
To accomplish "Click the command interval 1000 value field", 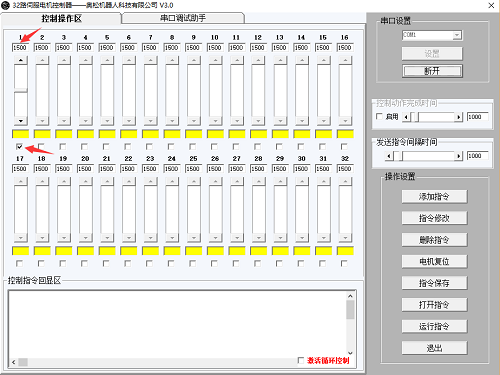I will pyautogui.click(x=478, y=156).
